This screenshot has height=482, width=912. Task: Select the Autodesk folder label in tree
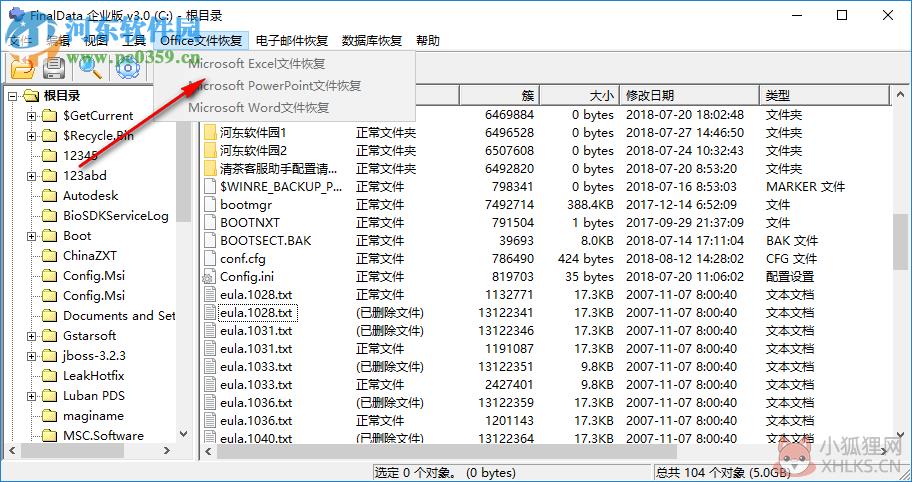click(x=90, y=196)
